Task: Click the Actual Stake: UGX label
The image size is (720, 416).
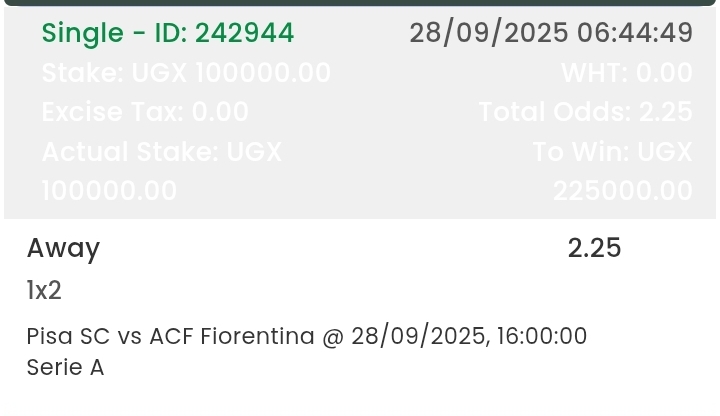Action: click(162, 152)
